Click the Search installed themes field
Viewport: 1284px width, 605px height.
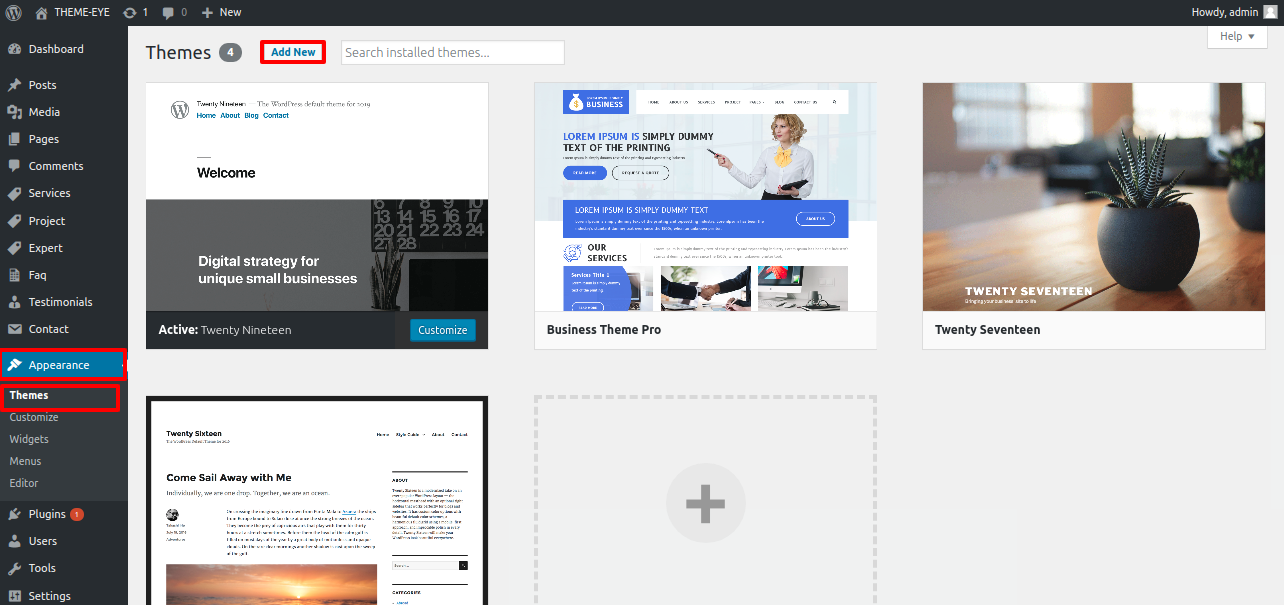pos(453,52)
